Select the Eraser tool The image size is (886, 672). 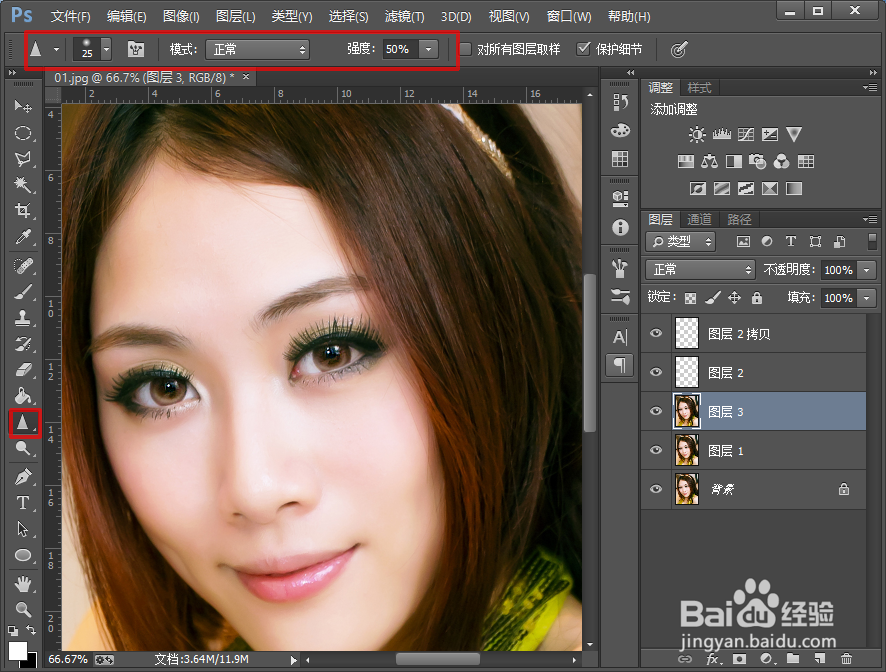click(23, 370)
